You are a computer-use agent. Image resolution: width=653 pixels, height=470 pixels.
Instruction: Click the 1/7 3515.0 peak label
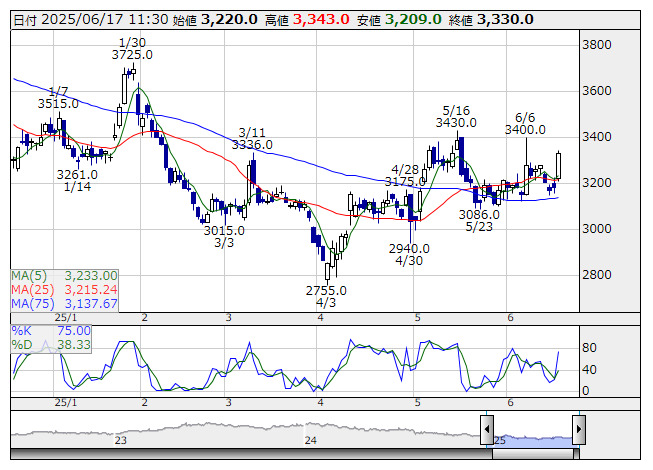click(58, 98)
